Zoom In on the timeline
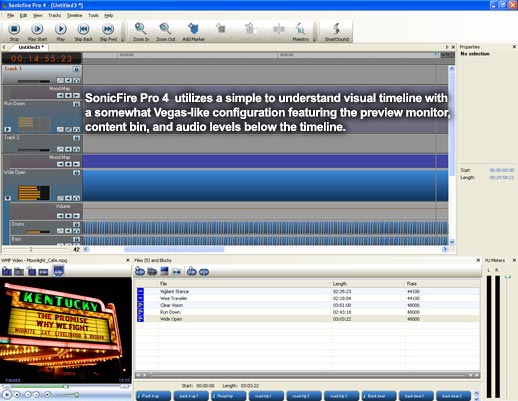Image resolution: width=518 pixels, height=401 pixels. [x=141, y=32]
